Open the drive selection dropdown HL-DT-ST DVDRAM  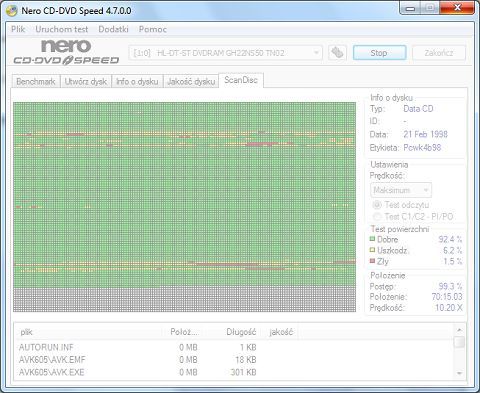click(225, 53)
